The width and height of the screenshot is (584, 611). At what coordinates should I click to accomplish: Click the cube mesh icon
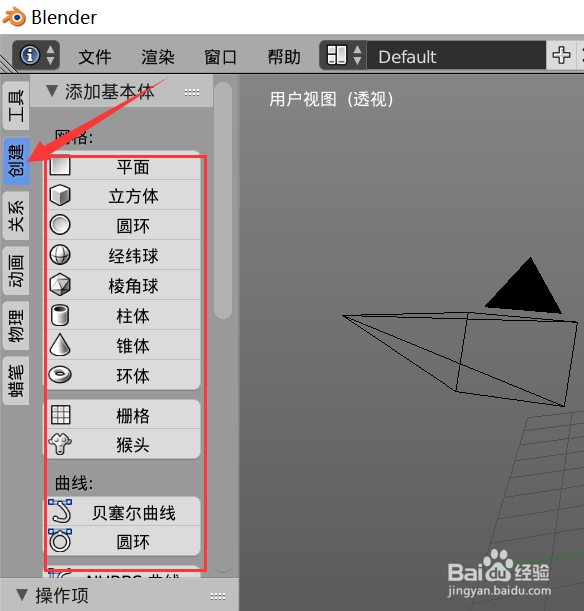tap(60, 195)
